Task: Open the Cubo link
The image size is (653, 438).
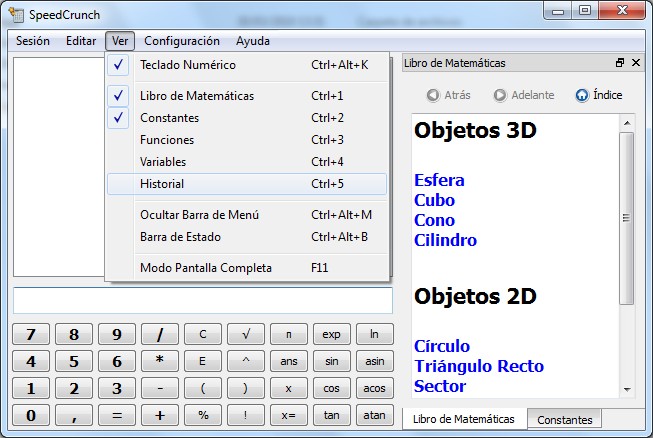Action: click(x=434, y=200)
